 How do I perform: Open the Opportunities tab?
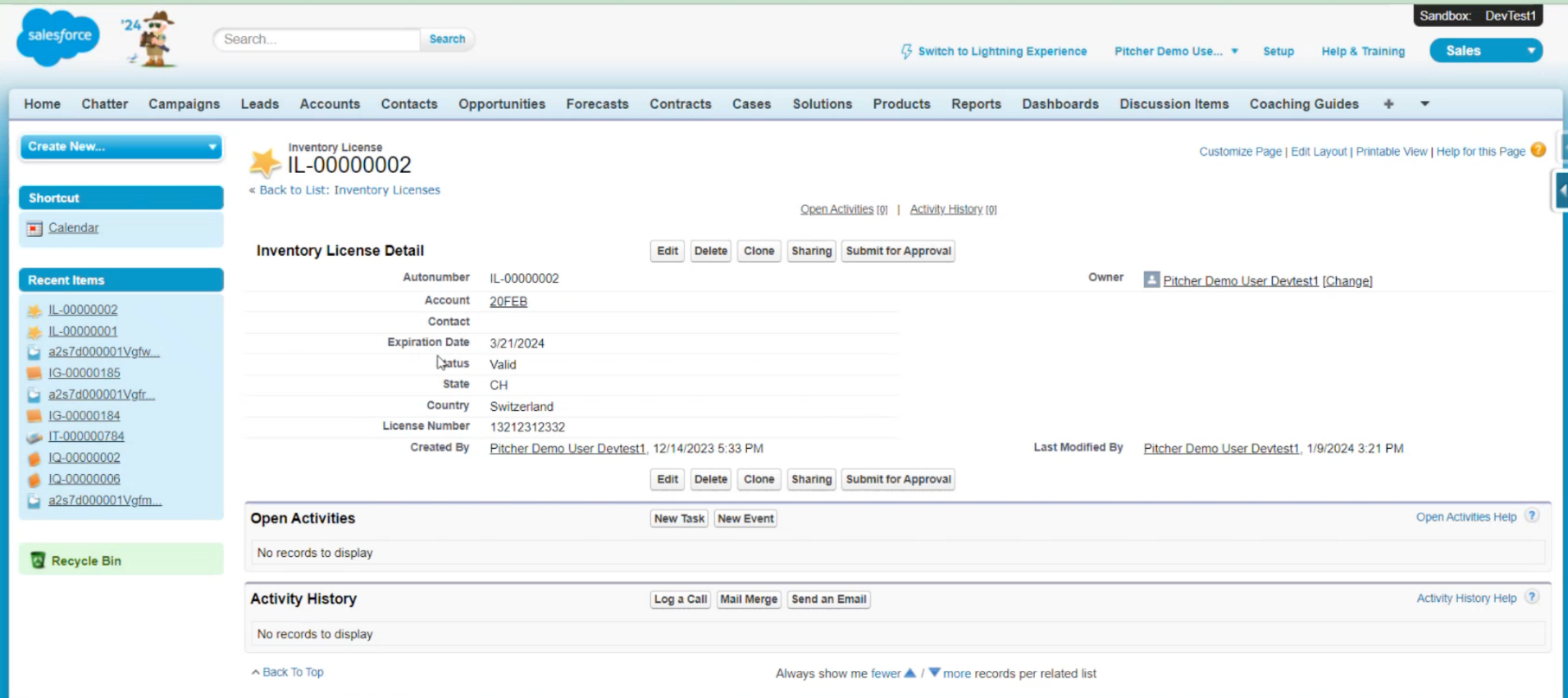pyautogui.click(x=501, y=104)
